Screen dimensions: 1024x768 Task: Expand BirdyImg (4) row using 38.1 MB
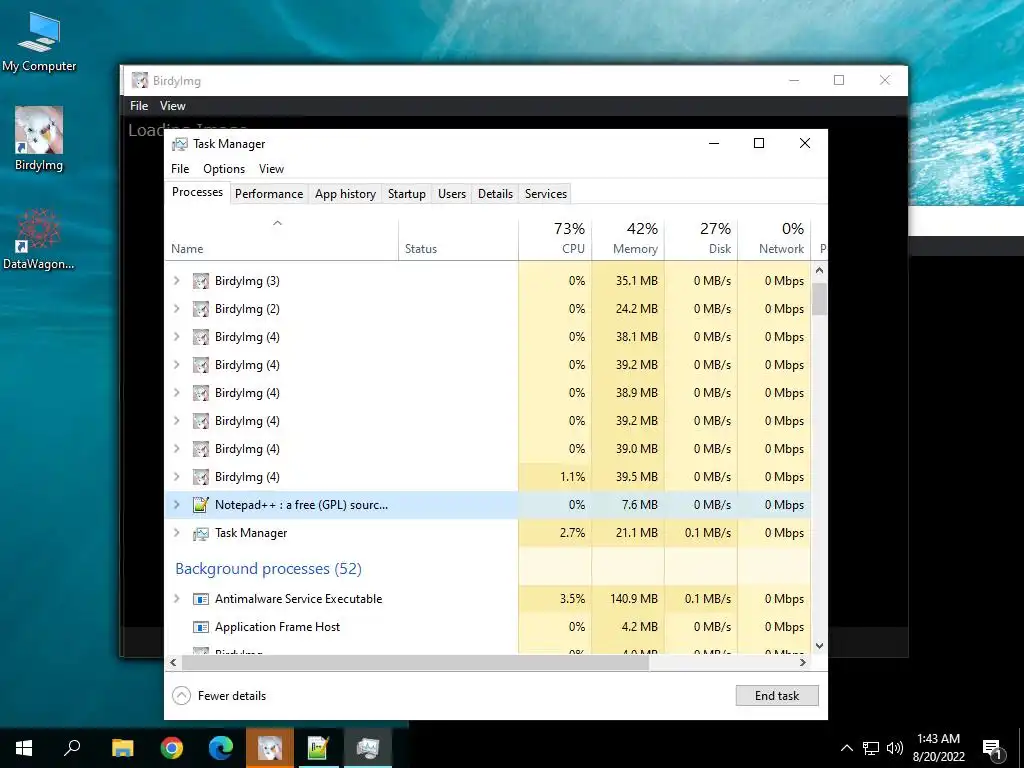[176, 337]
